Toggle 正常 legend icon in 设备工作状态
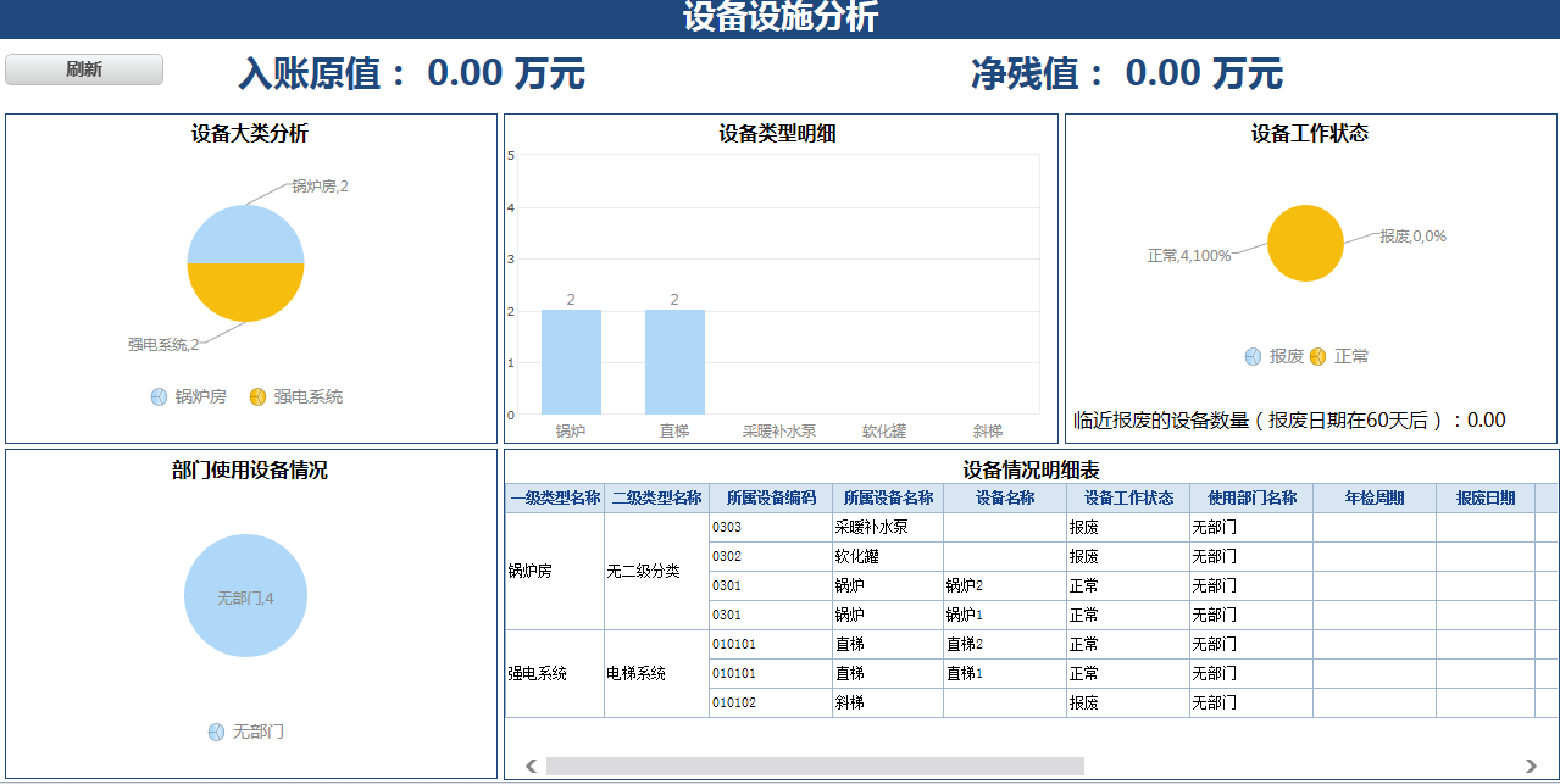 tap(1318, 357)
